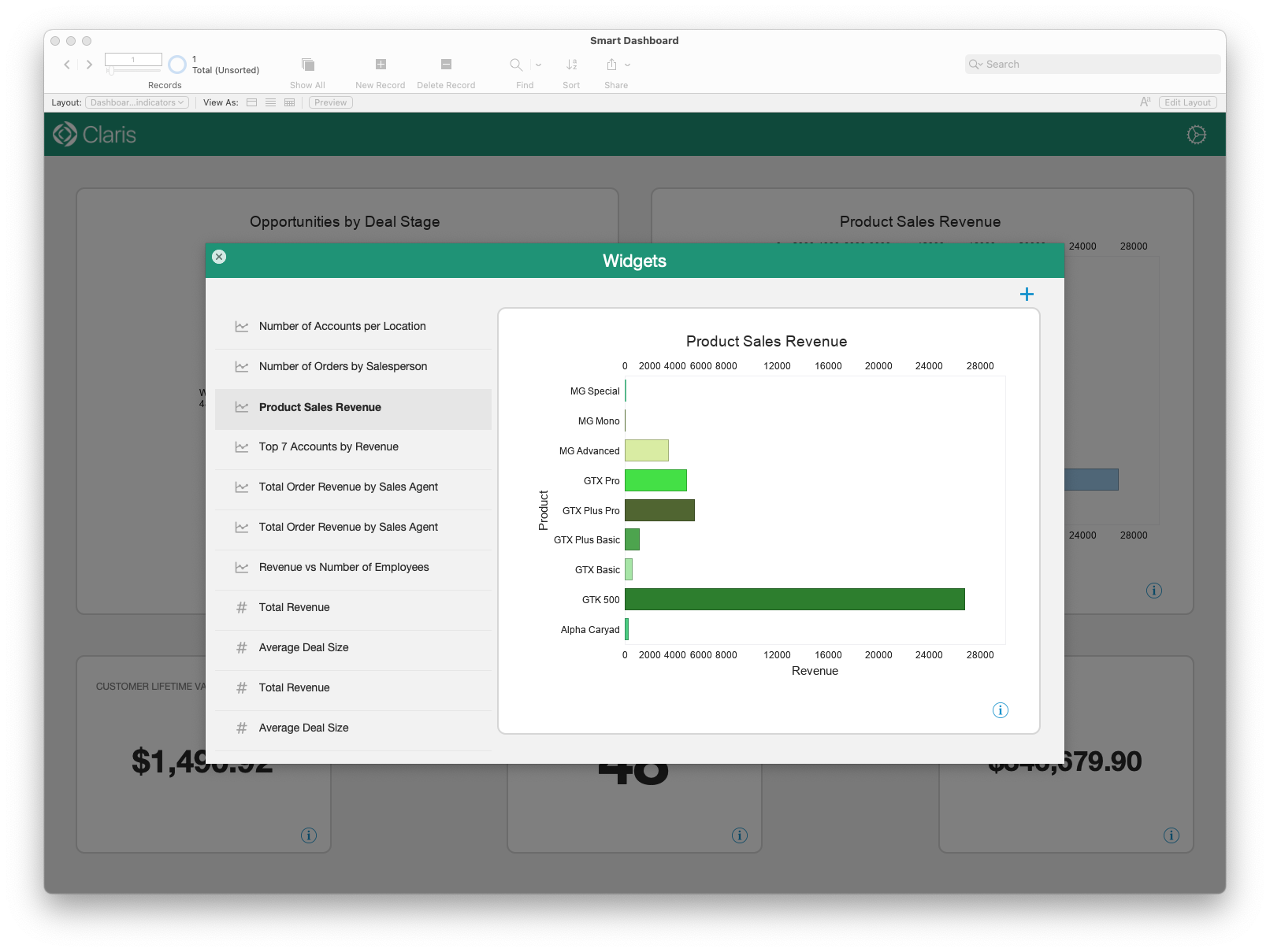The width and height of the screenshot is (1270, 952).
Task: Switch to Table view icon
Action: click(290, 102)
